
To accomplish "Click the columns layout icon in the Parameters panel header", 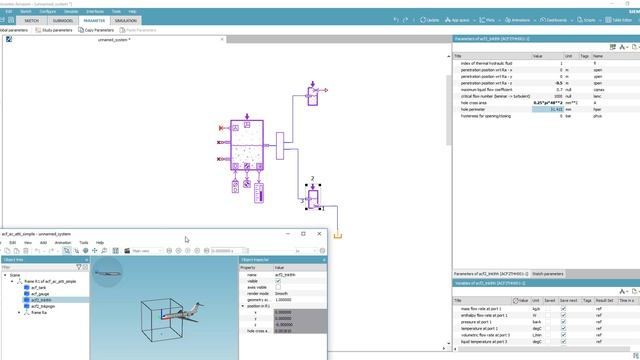I will click(x=613, y=47).
